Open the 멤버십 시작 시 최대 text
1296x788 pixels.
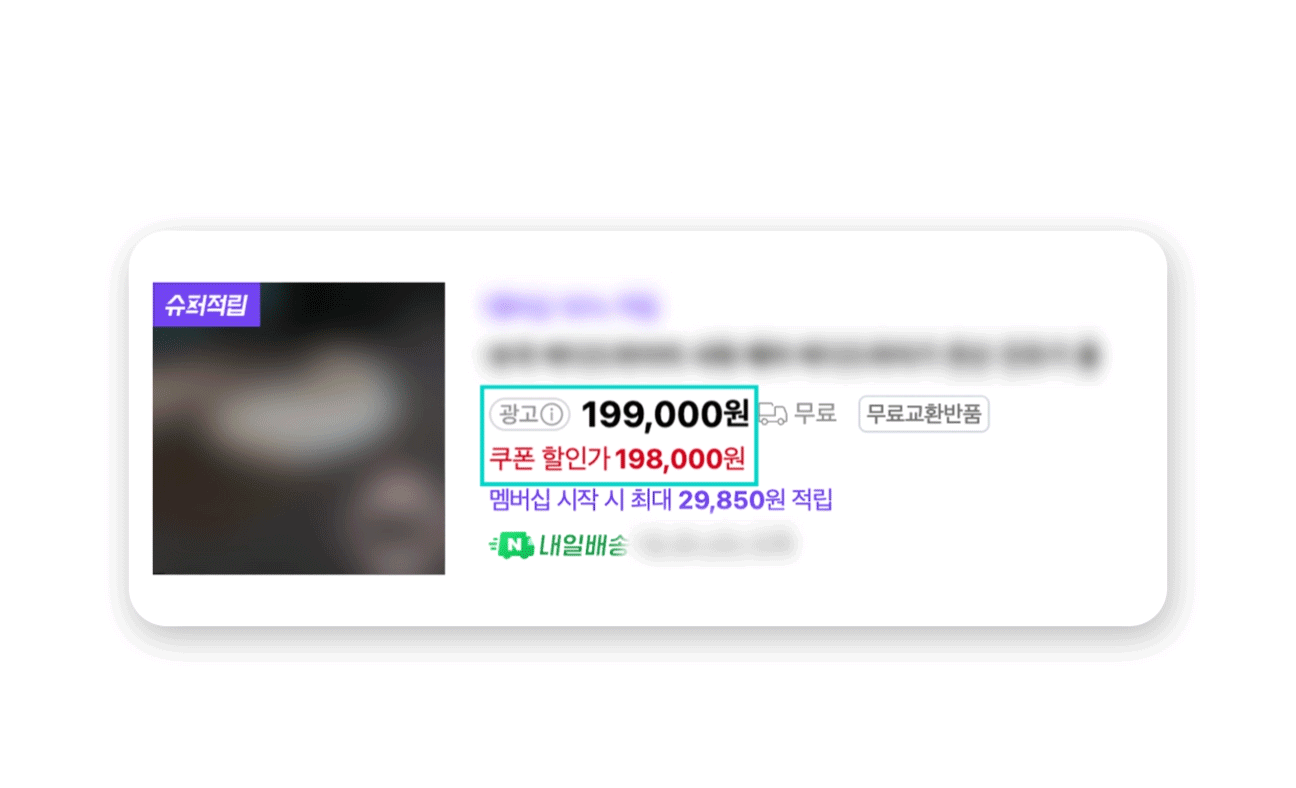[x=581, y=499]
